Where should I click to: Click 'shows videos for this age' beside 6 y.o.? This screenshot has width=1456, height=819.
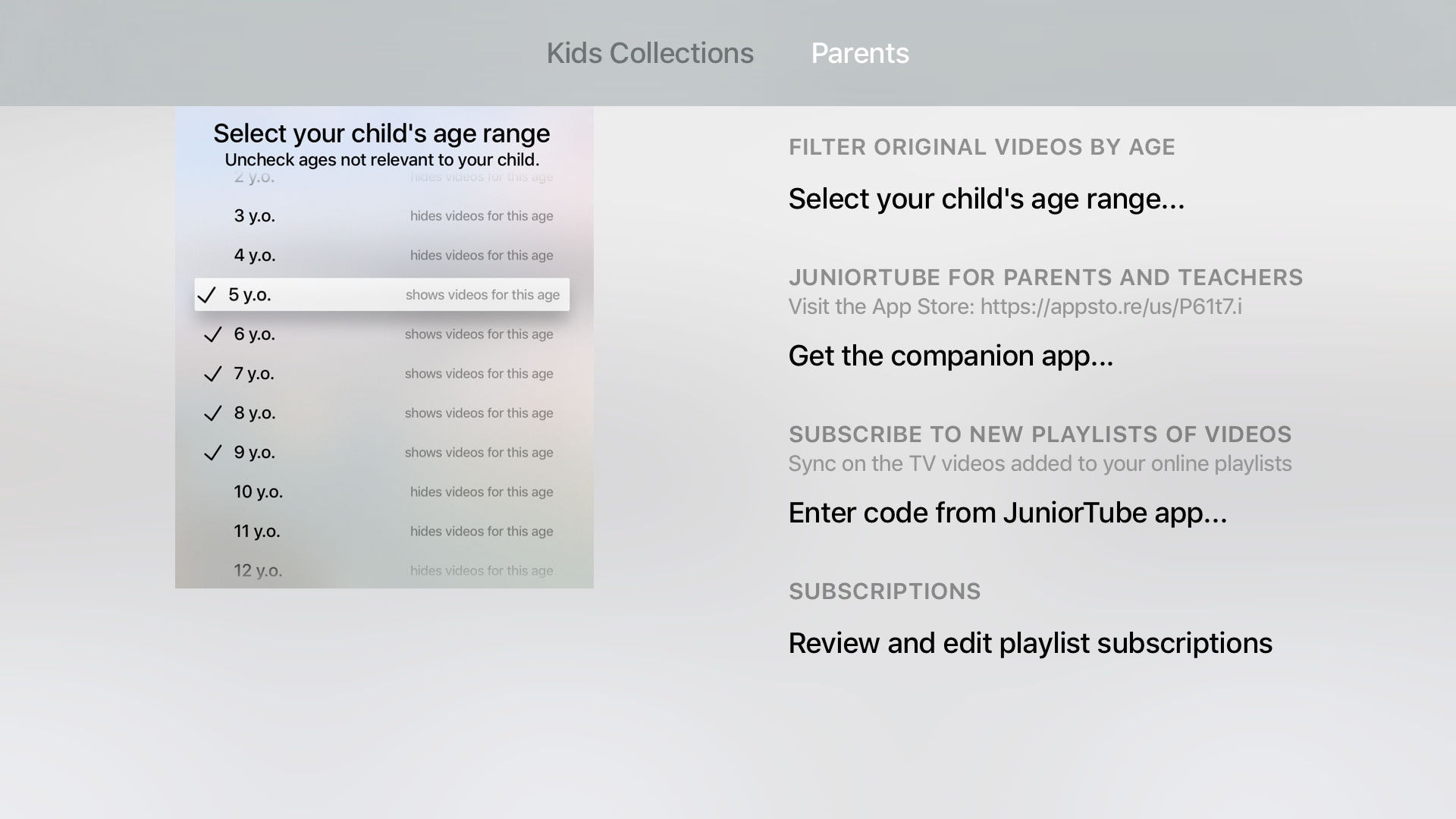(x=479, y=334)
